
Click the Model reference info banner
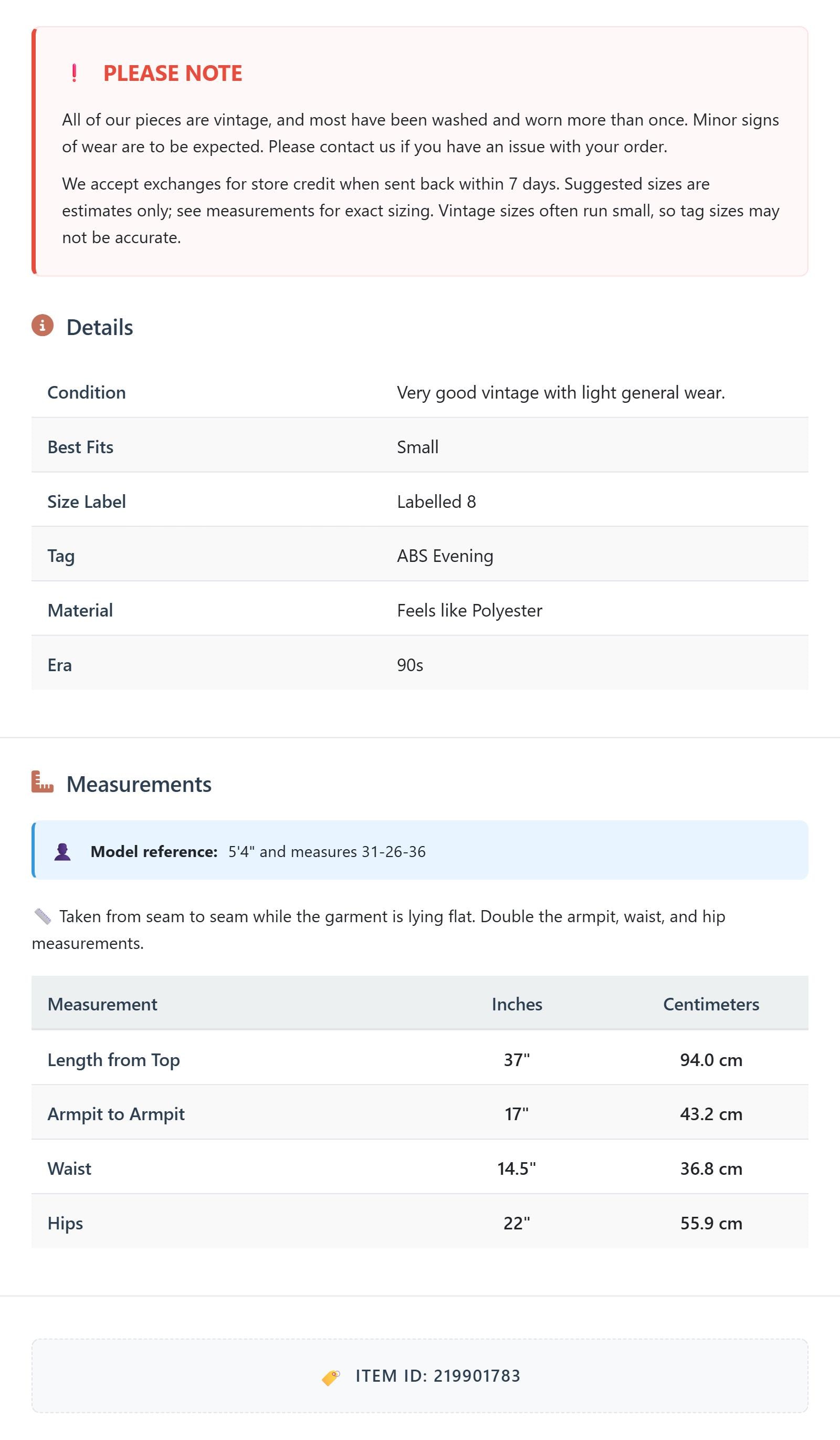click(x=420, y=850)
